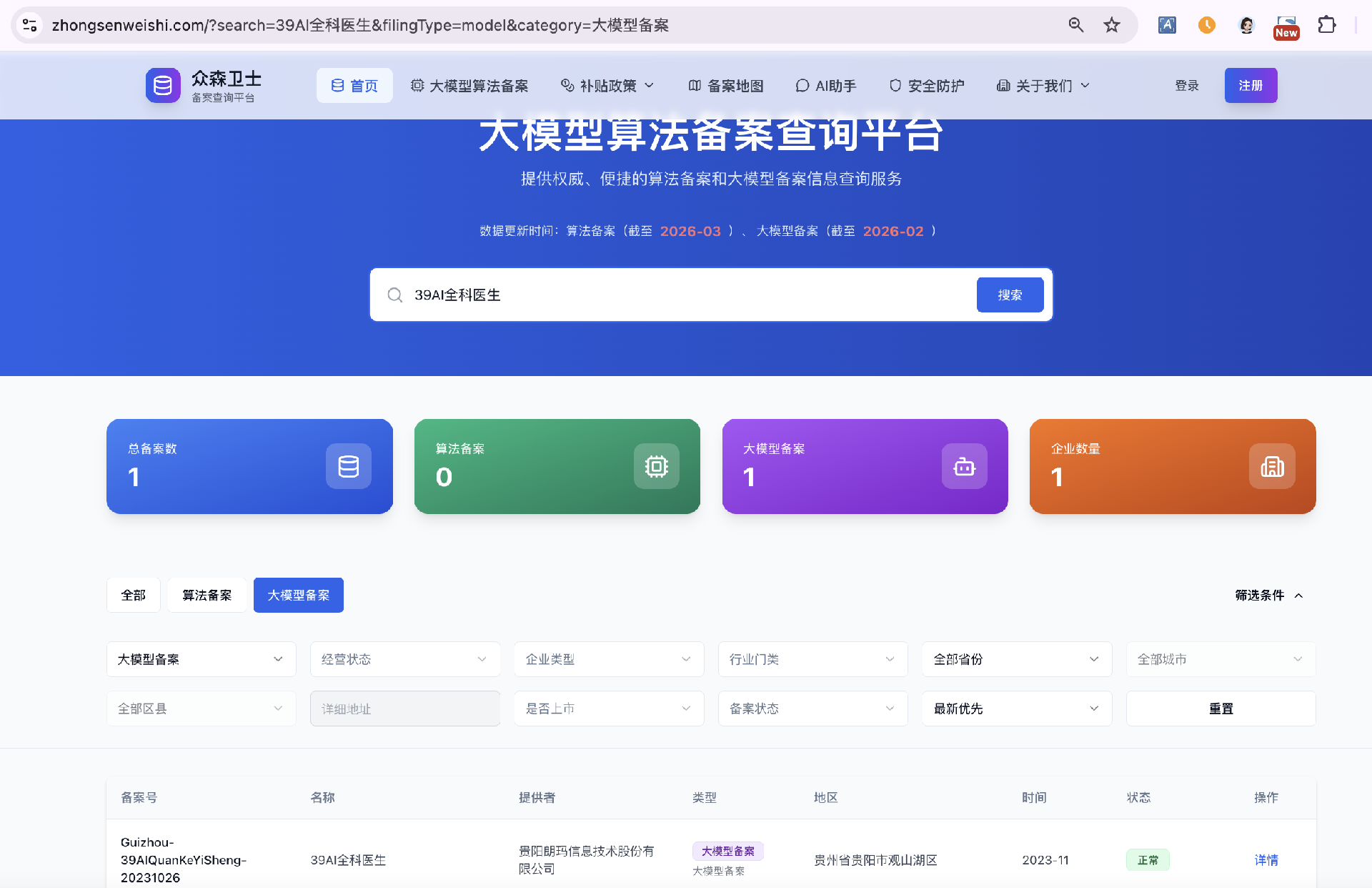Open the orange clock extension icon
Screen dimensions: 1372x888
click(1207, 25)
